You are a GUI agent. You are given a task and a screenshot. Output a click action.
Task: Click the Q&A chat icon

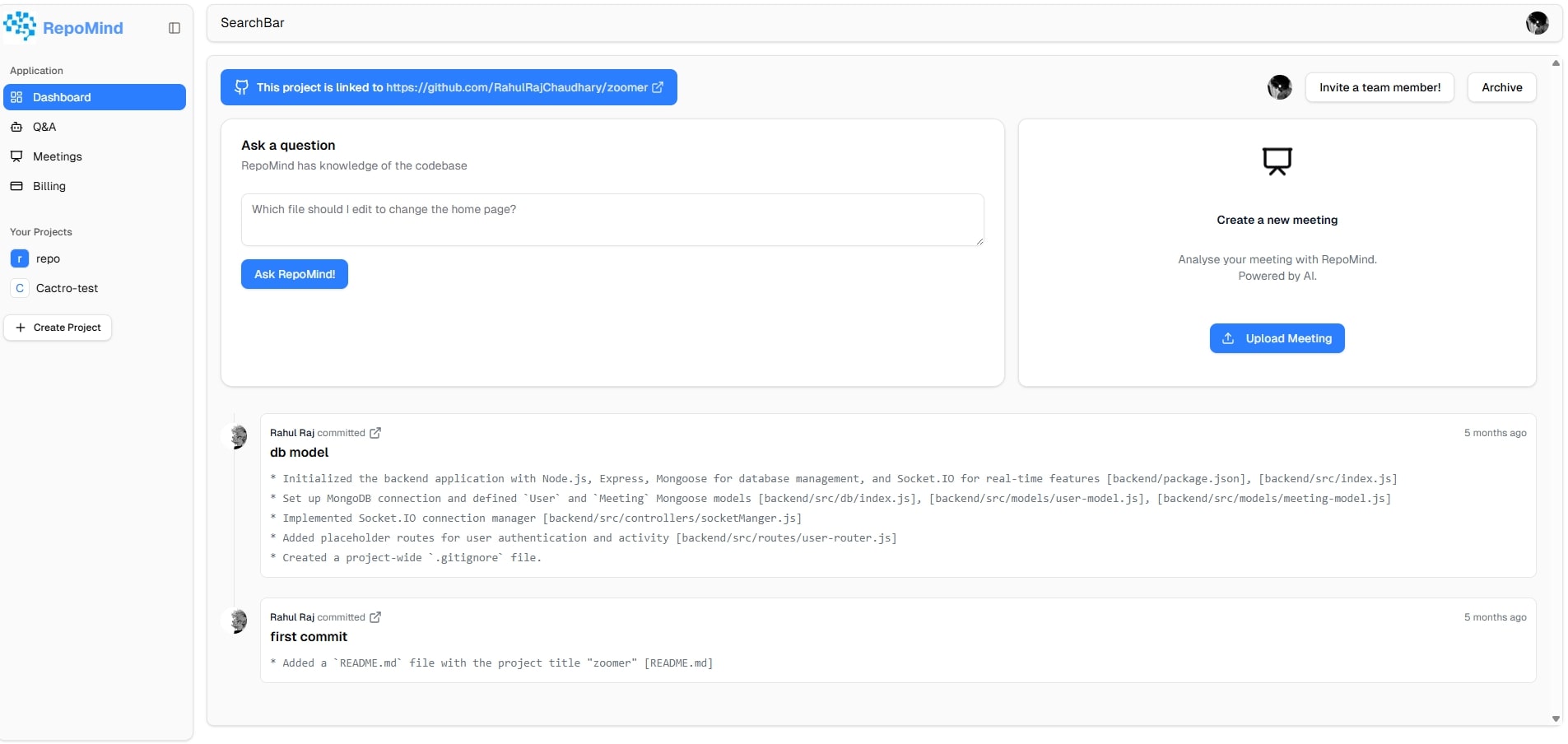coord(17,127)
